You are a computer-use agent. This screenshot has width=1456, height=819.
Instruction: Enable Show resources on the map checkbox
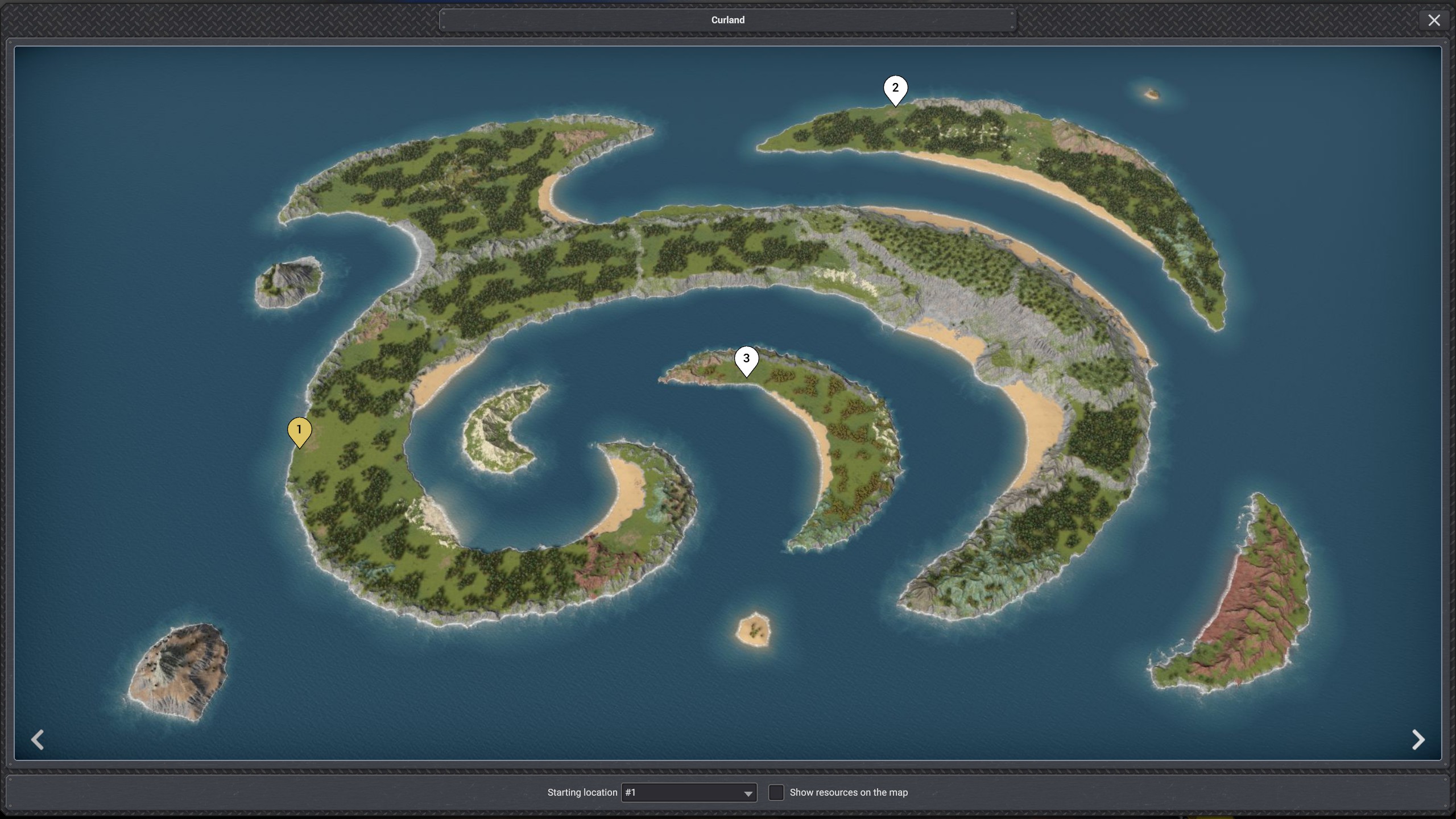(776, 792)
